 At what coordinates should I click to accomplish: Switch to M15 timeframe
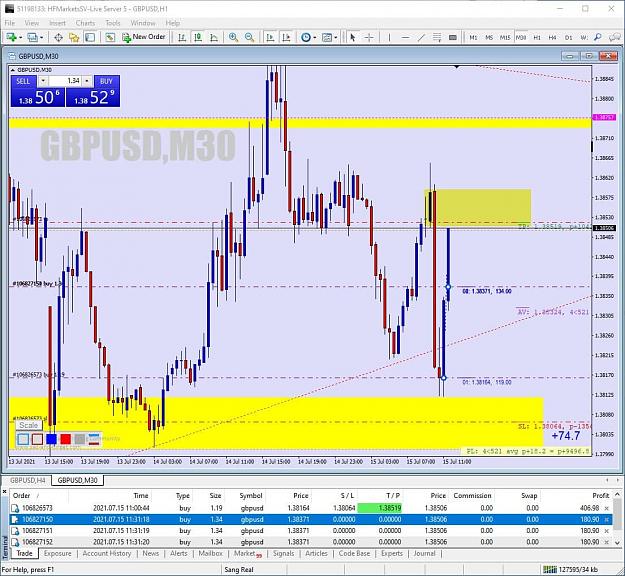[505, 37]
